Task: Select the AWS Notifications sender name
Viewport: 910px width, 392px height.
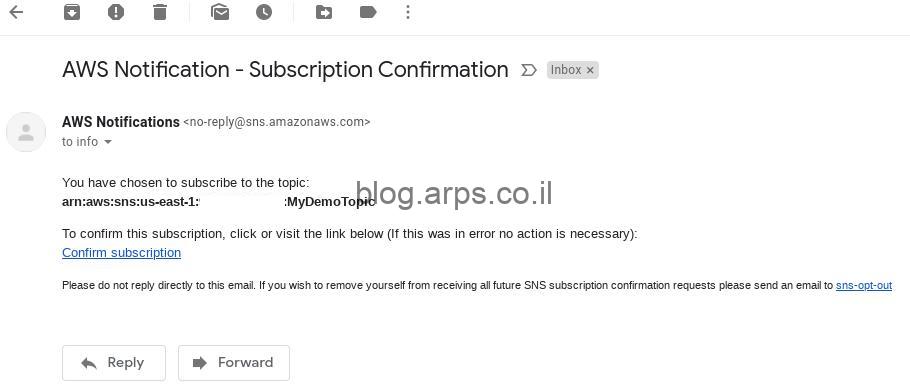Action: tap(121, 122)
